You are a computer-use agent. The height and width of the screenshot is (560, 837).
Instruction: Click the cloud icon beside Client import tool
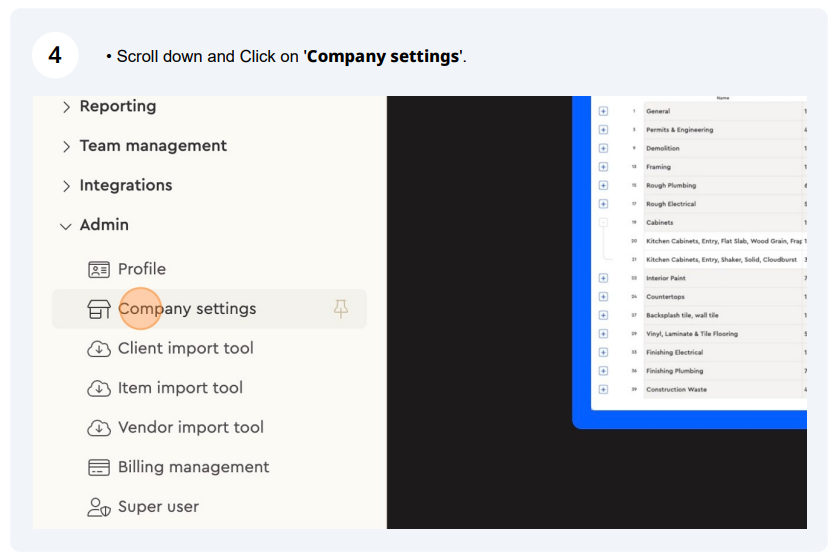(x=99, y=349)
